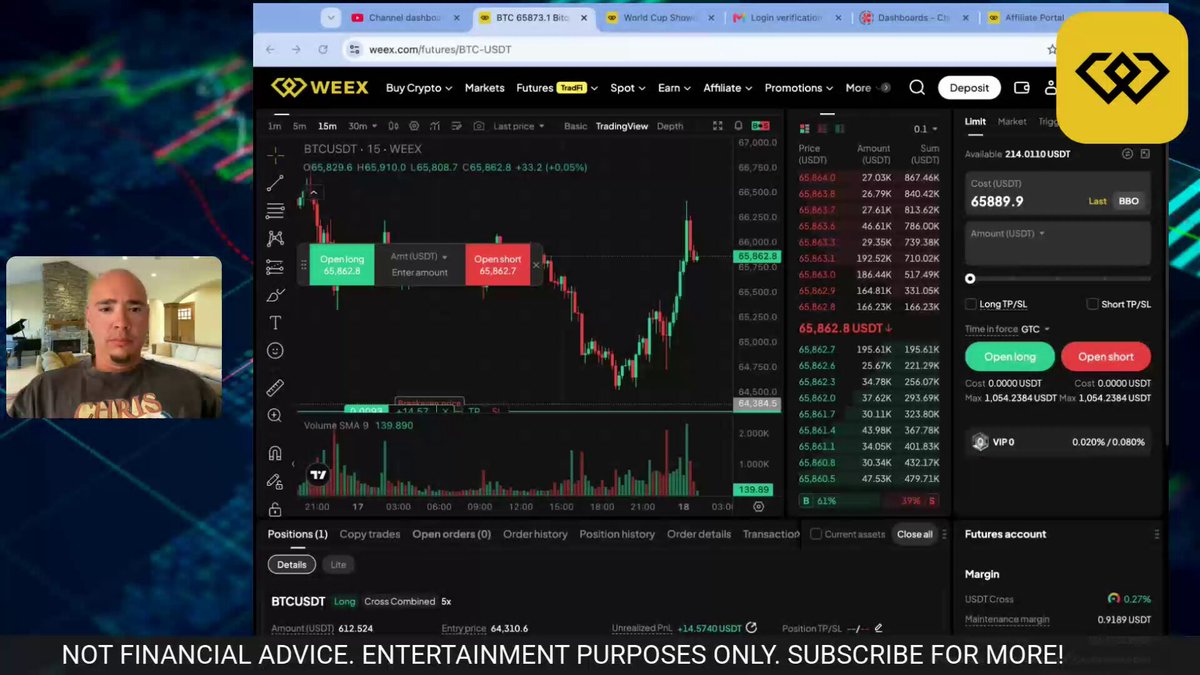Expand the Spot dropdown menu
1200x675 pixels.
628,88
